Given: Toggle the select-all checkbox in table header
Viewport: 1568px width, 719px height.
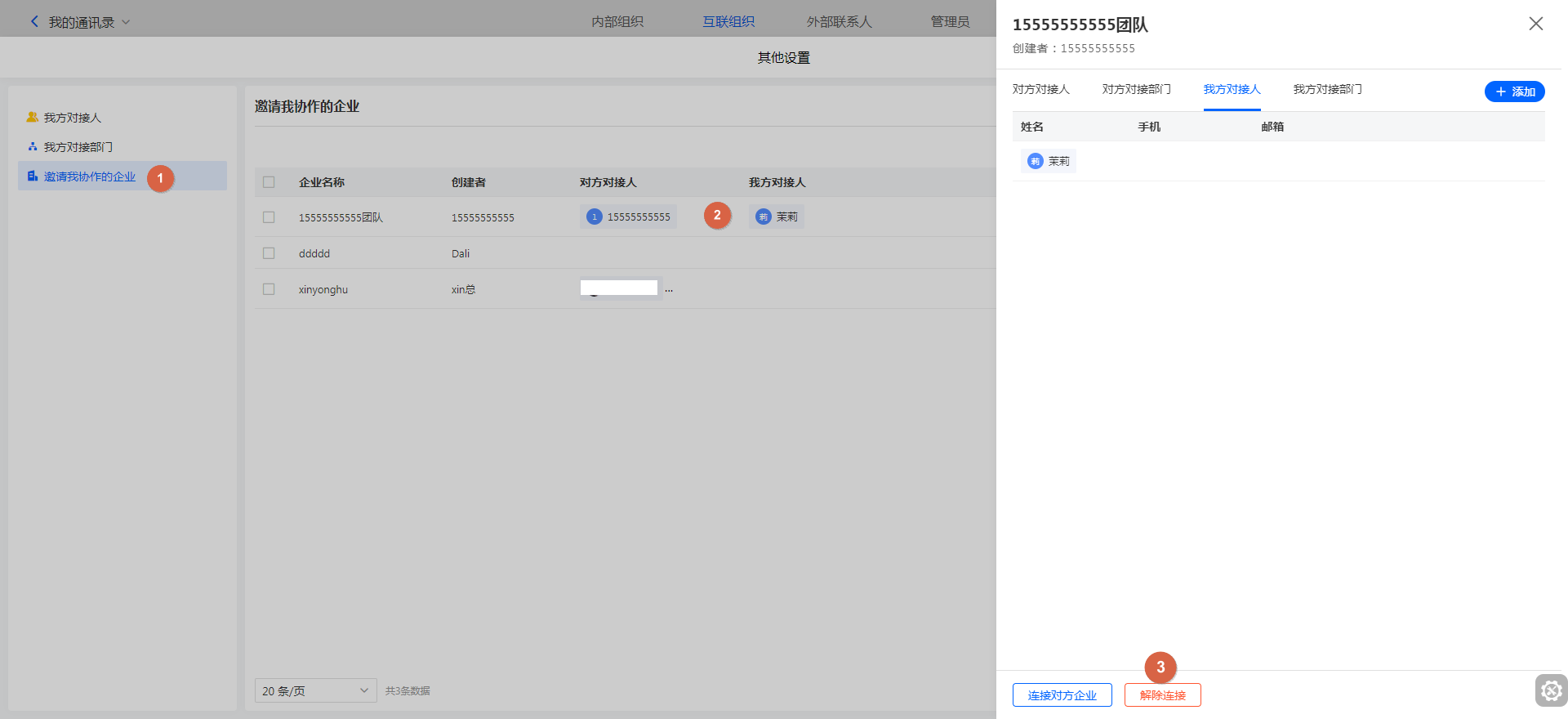Looking at the screenshot, I should pos(269,182).
